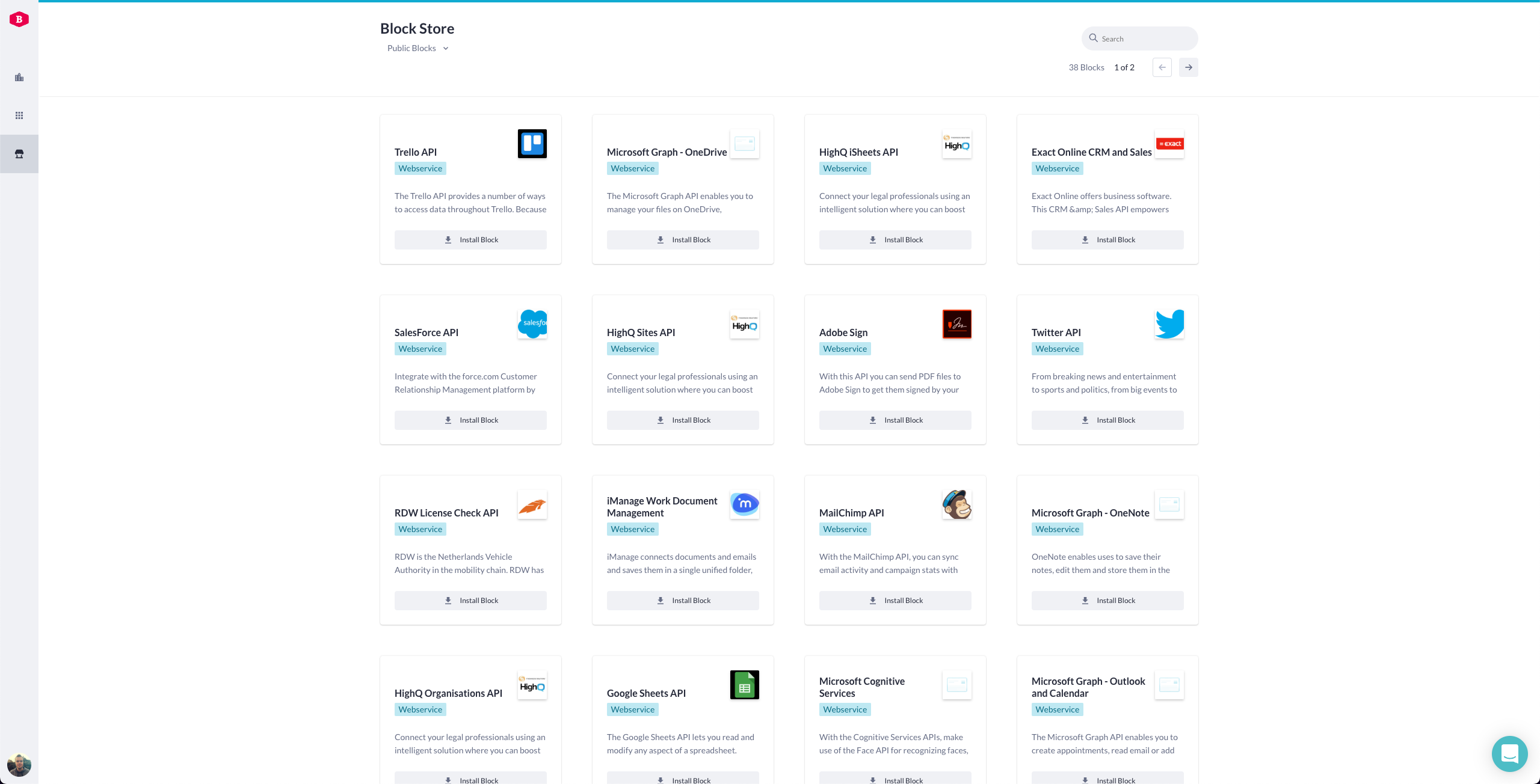The image size is (1540, 784).
Task: Click the Trello API logo
Action: point(532,144)
